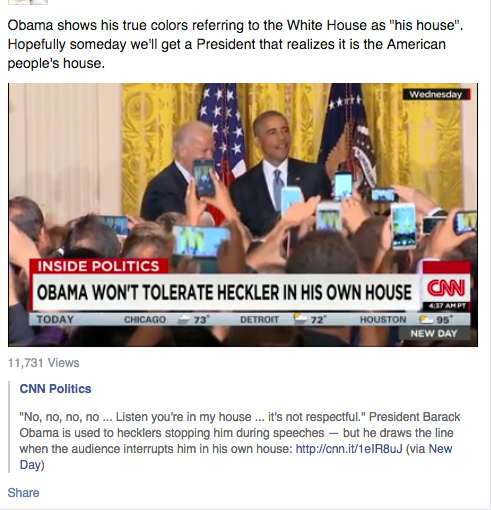Click the Share link below the post

click(23, 492)
